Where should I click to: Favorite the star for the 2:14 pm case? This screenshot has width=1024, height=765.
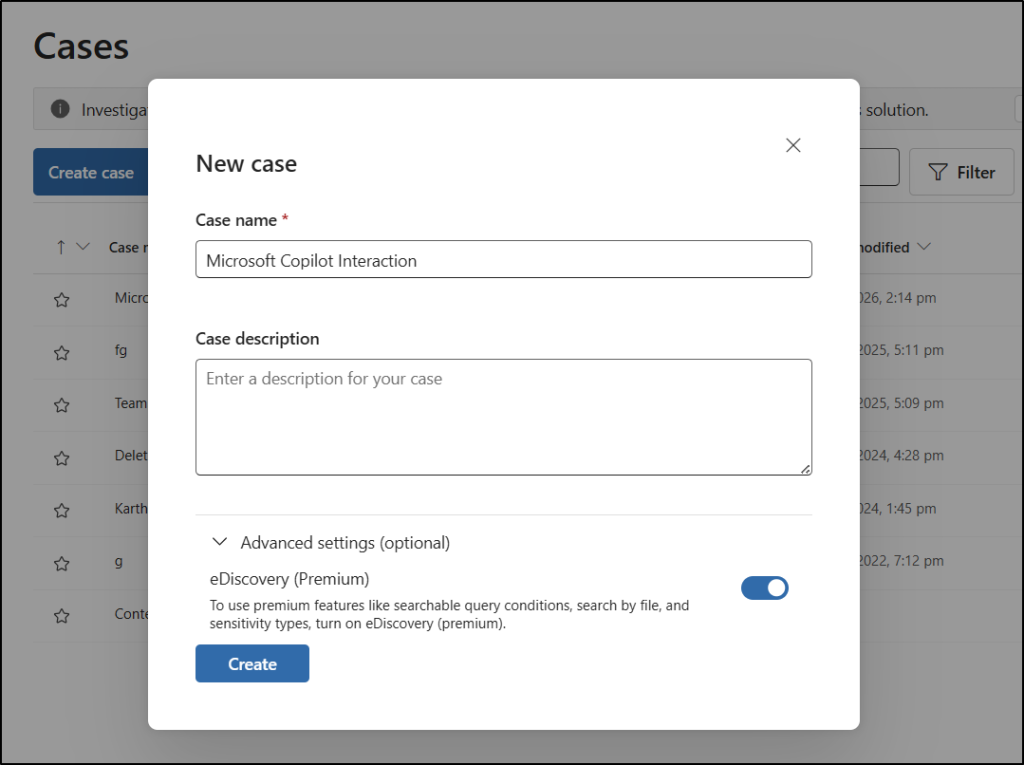pyautogui.click(x=61, y=300)
